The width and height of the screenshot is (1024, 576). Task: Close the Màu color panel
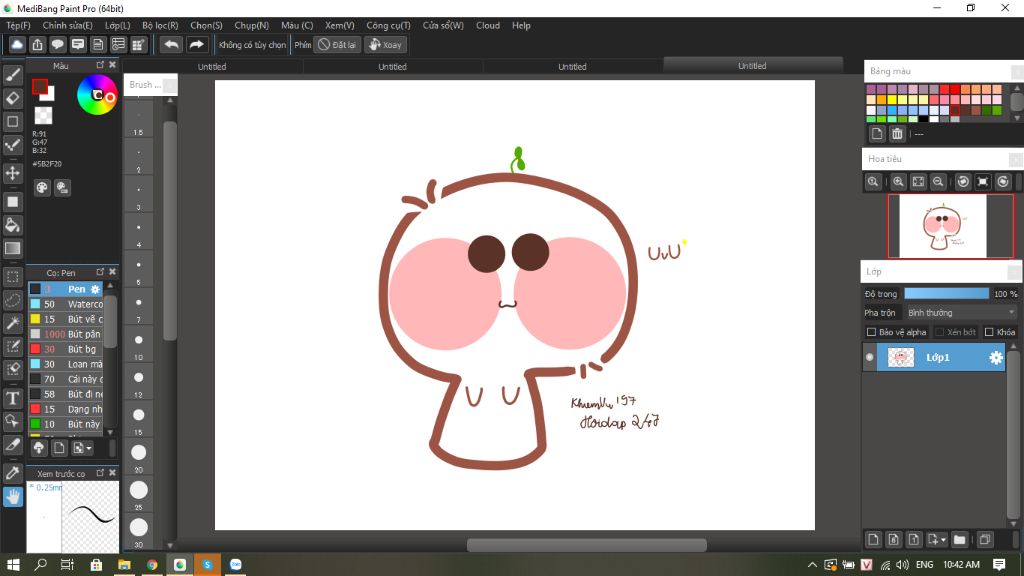click(x=112, y=65)
